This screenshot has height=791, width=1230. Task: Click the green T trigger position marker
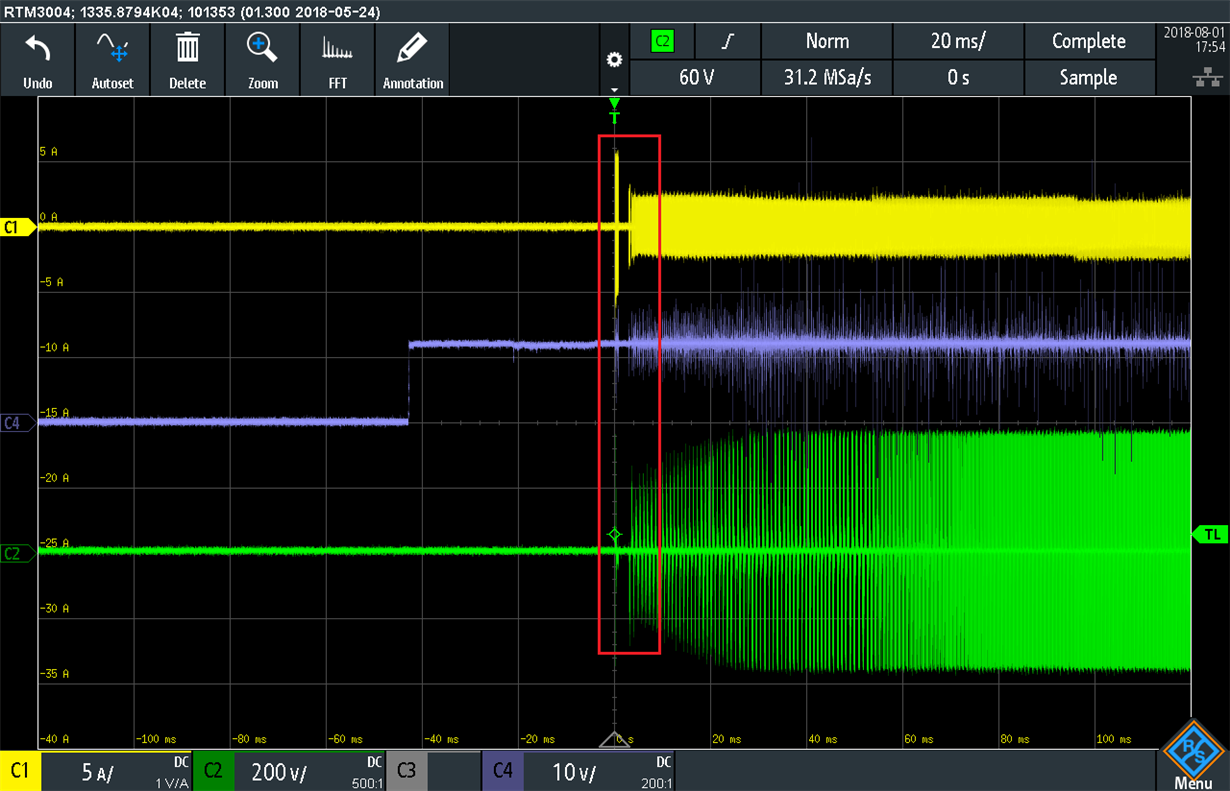pyautogui.click(x=614, y=111)
